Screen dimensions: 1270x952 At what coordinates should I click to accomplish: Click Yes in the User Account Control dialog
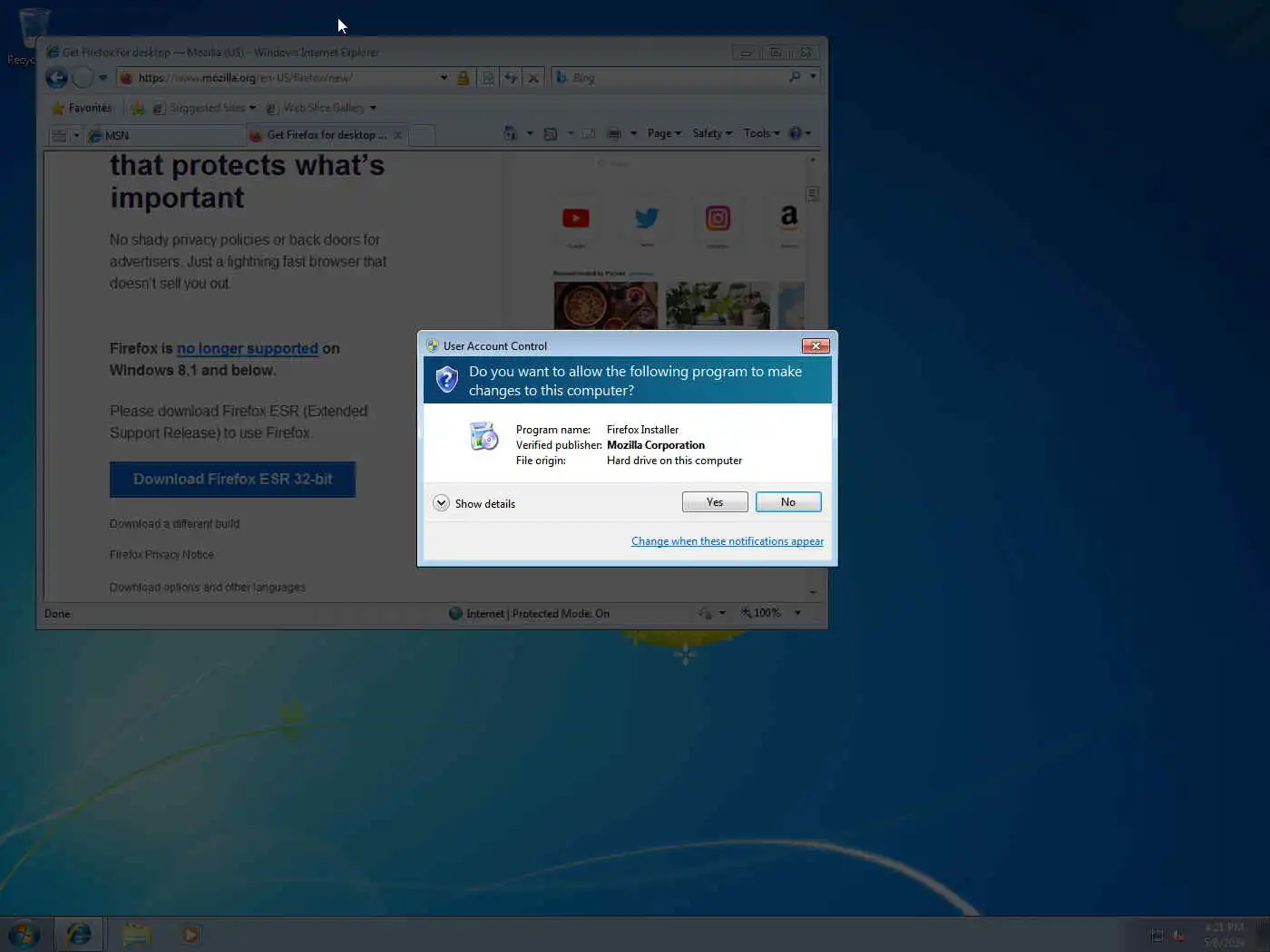[715, 502]
